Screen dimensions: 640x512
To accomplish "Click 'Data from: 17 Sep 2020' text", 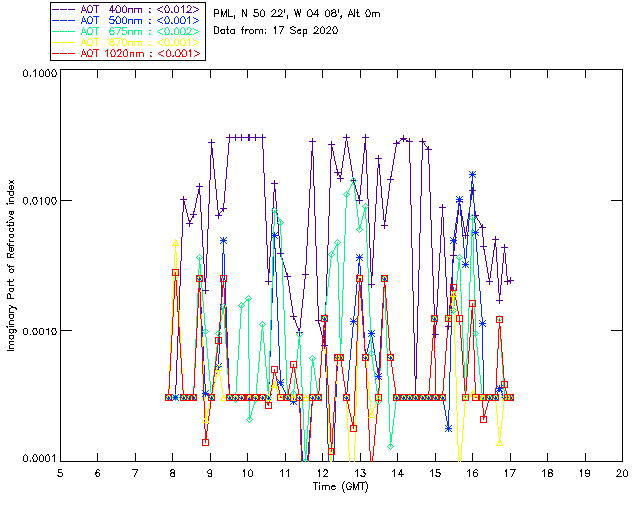I will click(276, 31).
